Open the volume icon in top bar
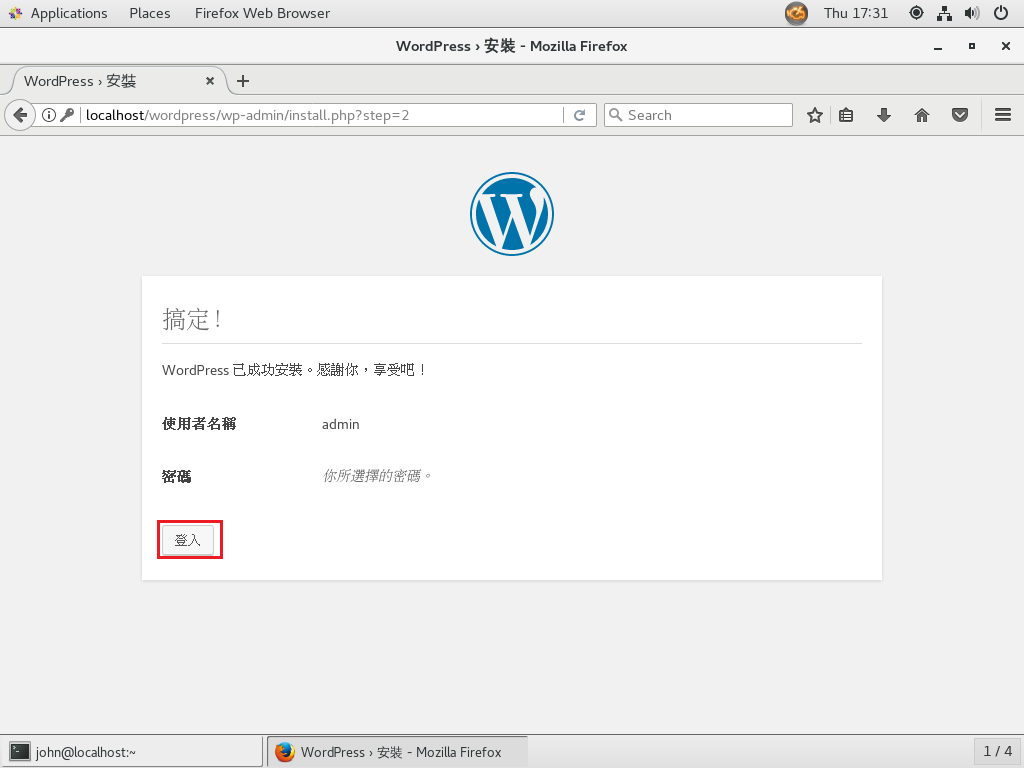 tap(972, 13)
